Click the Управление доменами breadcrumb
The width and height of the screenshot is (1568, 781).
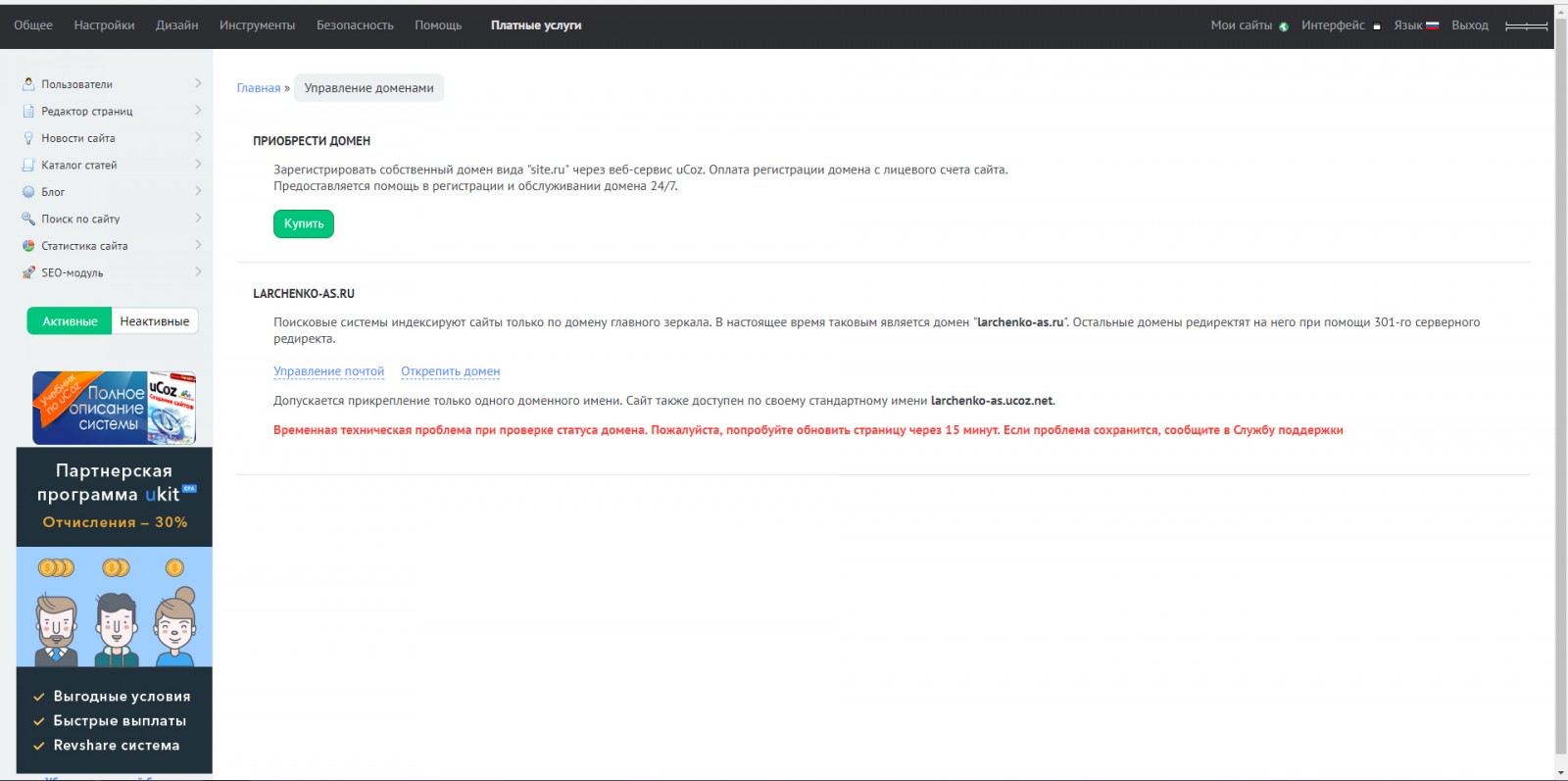368,88
